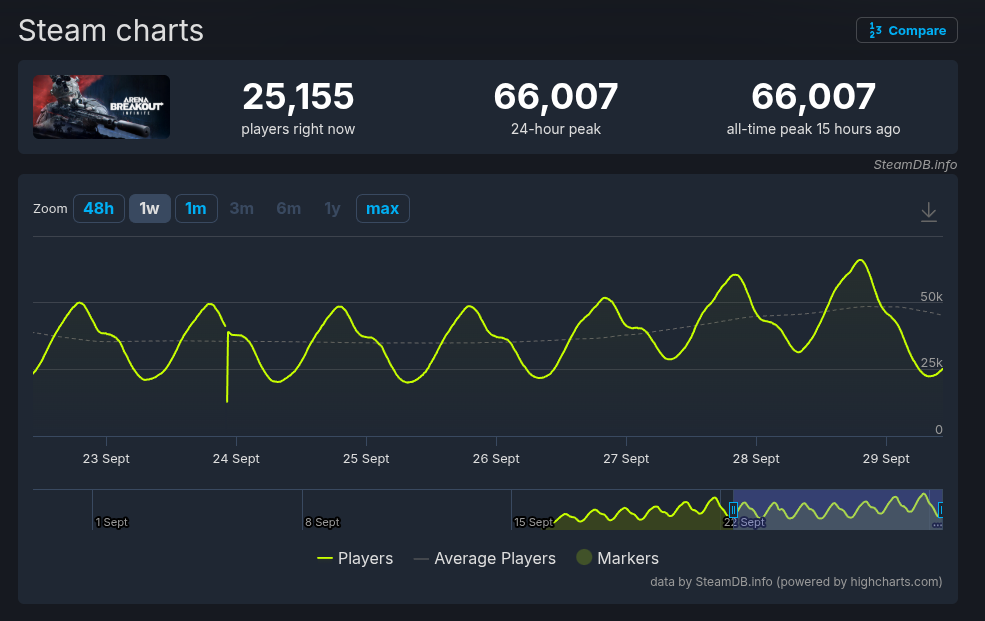Screen dimensions: 985x621
Task: Click the navigator right range handle
Action: point(940,509)
